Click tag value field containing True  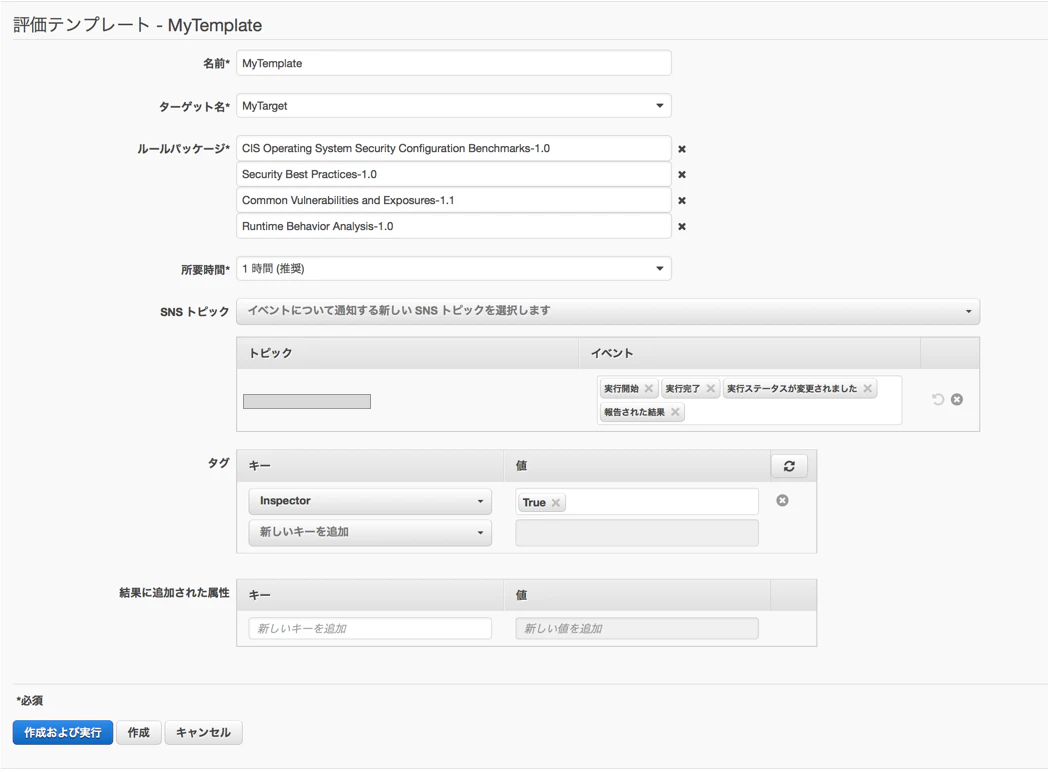tap(637, 502)
